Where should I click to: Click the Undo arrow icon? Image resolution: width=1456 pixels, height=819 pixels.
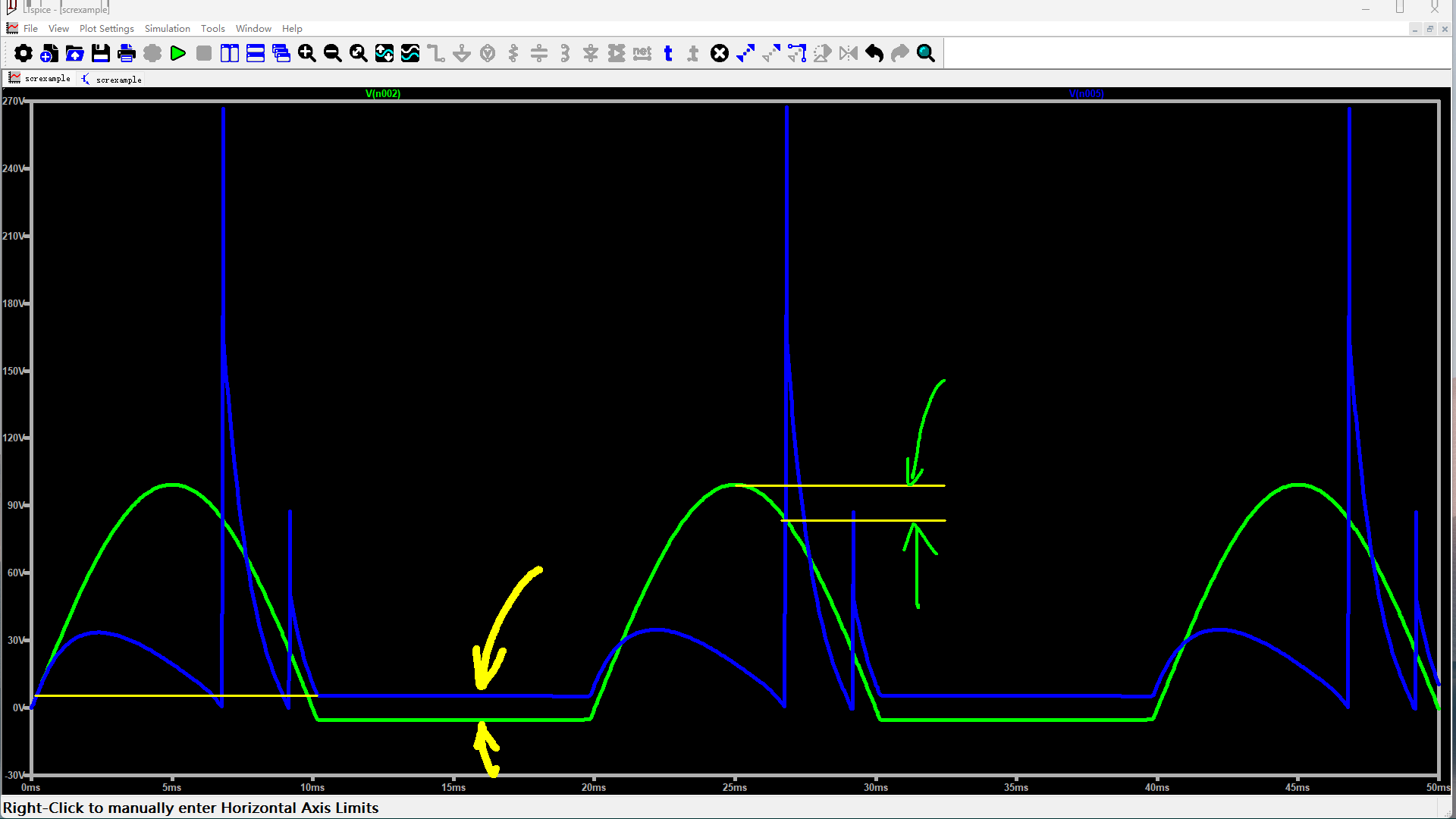[874, 53]
